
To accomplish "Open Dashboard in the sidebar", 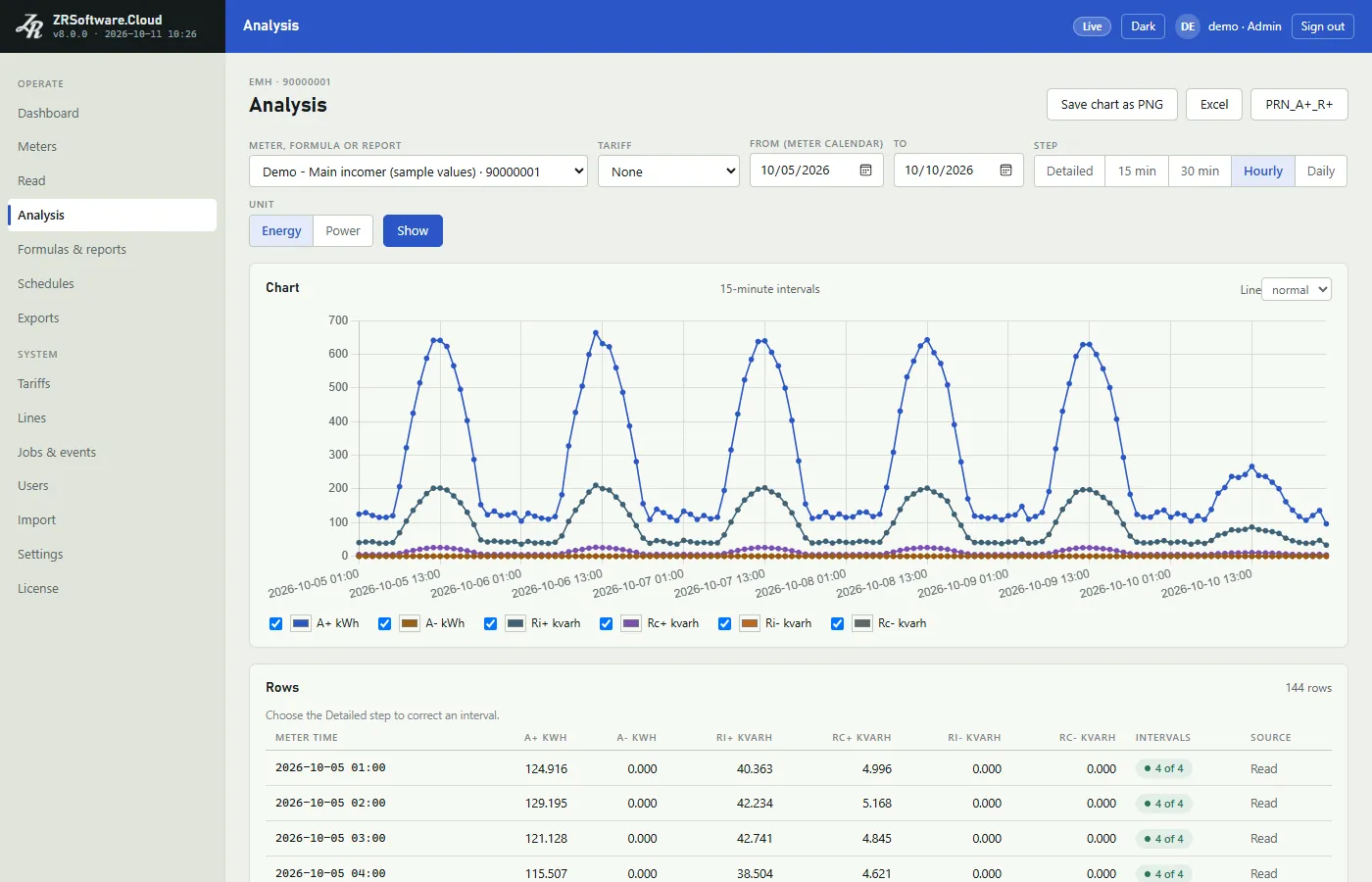I will [x=112, y=113].
